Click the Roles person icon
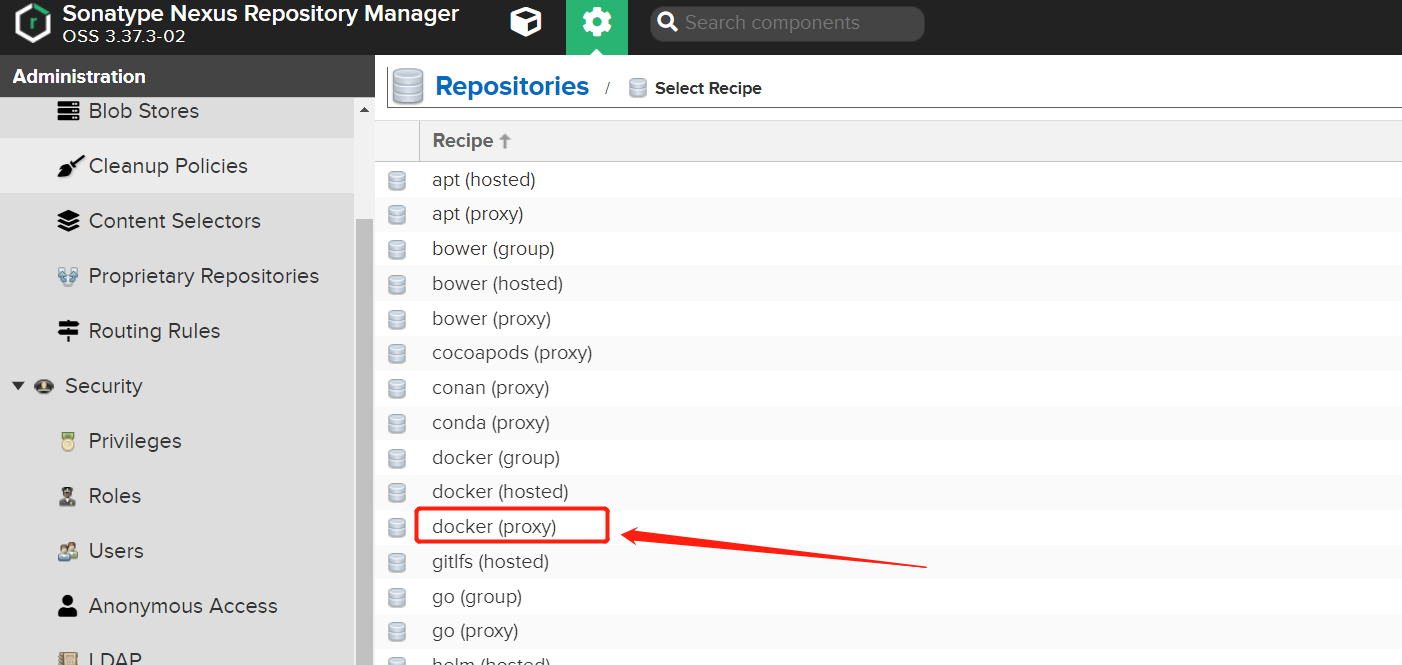1402x665 pixels. [x=68, y=496]
